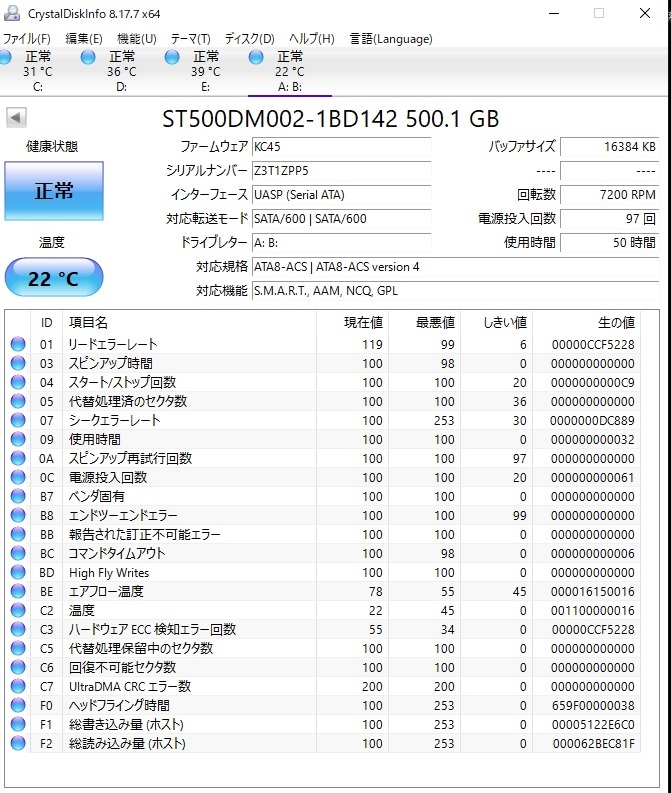
Task: Open the テーマ(T) menu
Action: coord(191,39)
